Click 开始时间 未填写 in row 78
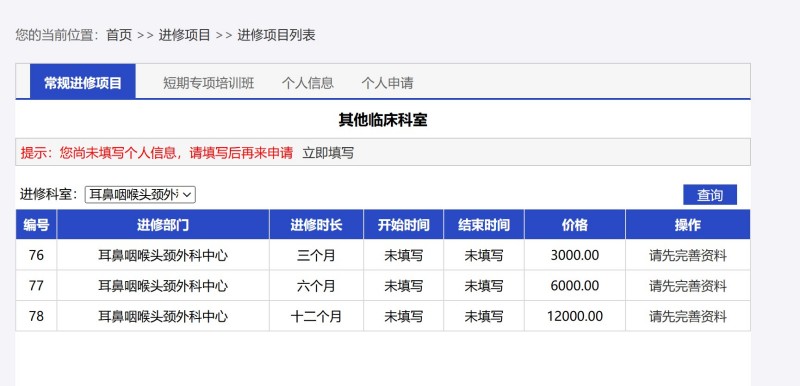Screen dimensions: 800x386 (404, 316)
